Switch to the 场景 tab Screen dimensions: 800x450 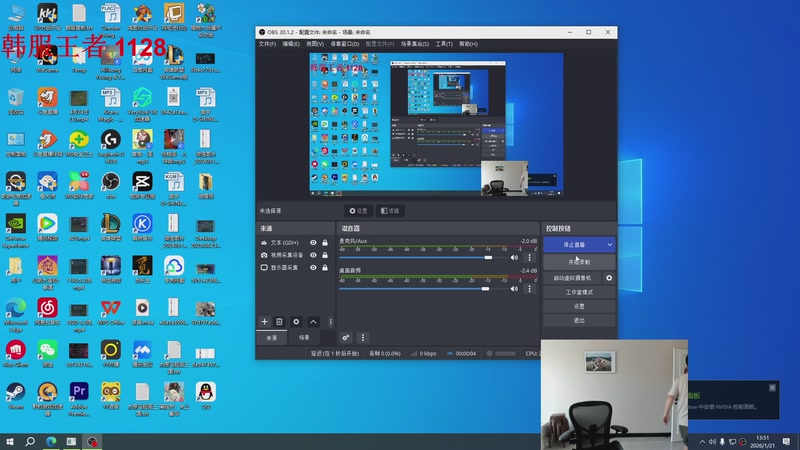click(304, 337)
